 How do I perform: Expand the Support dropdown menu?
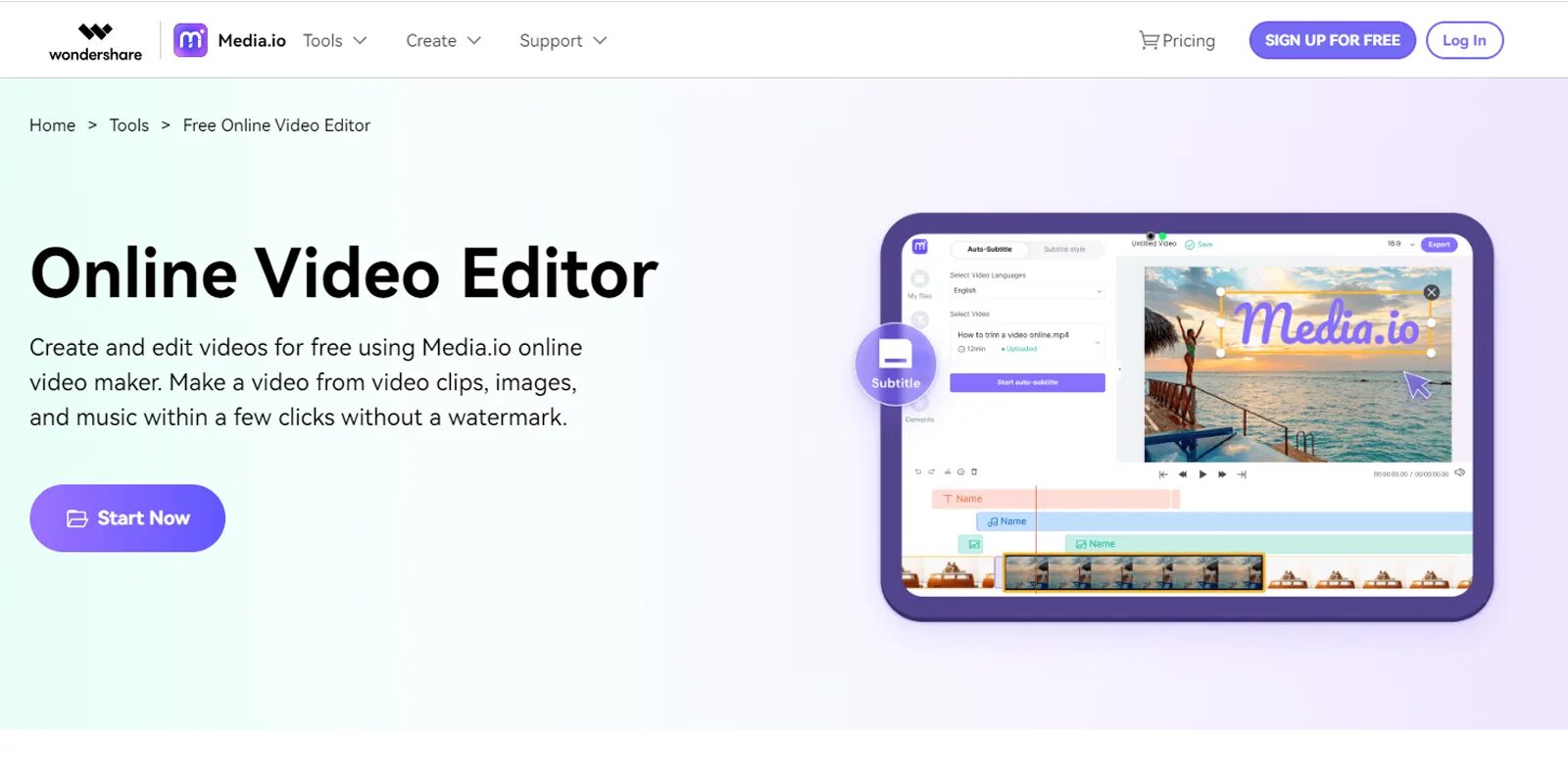(x=563, y=40)
